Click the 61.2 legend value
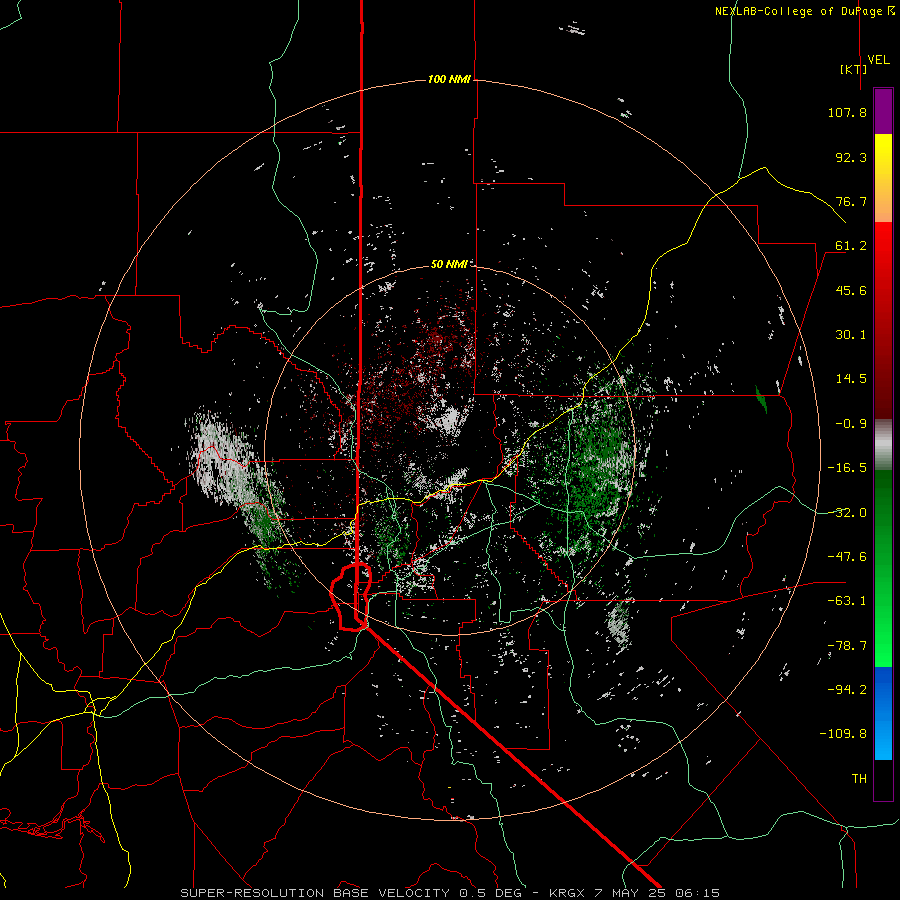The image size is (900, 900). click(851, 246)
